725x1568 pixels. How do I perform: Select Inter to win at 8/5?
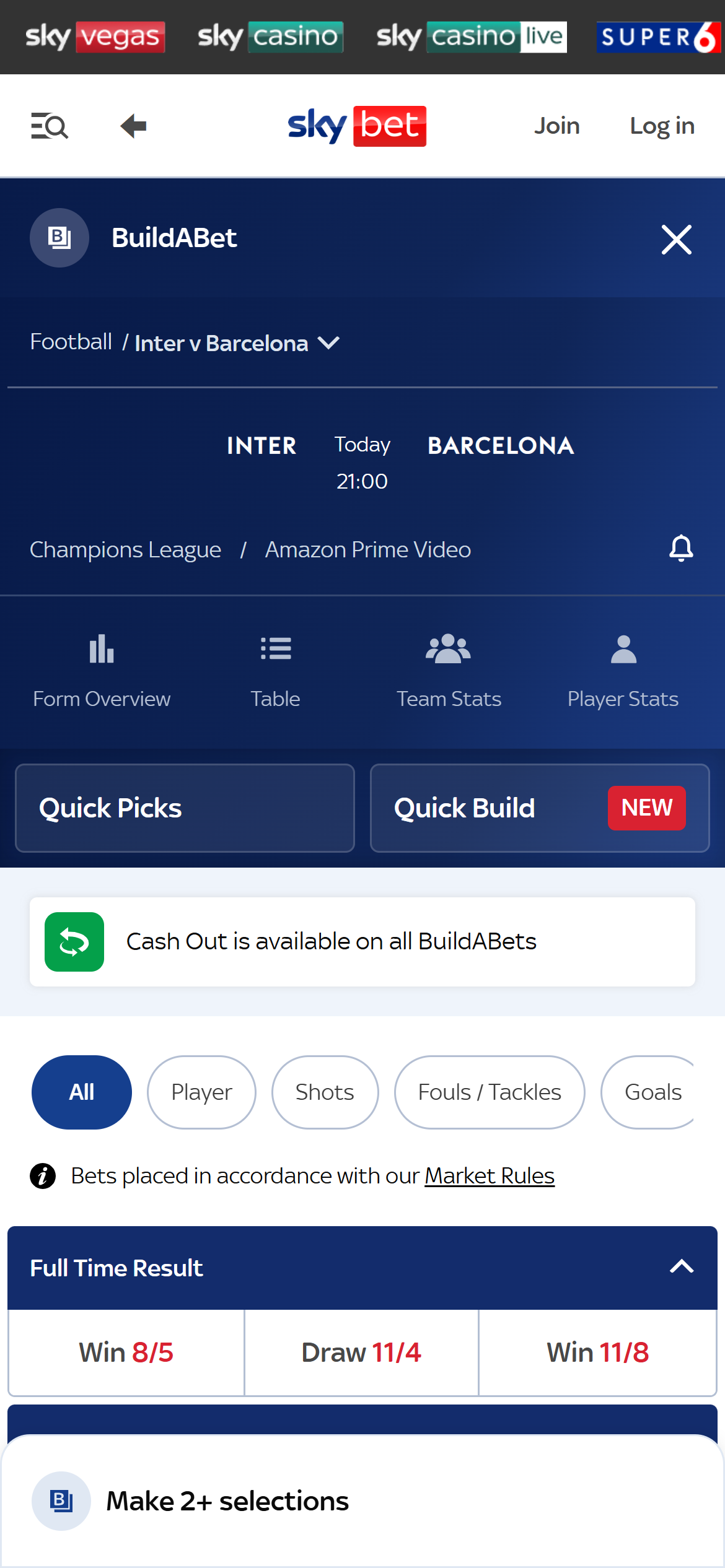click(x=126, y=1352)
